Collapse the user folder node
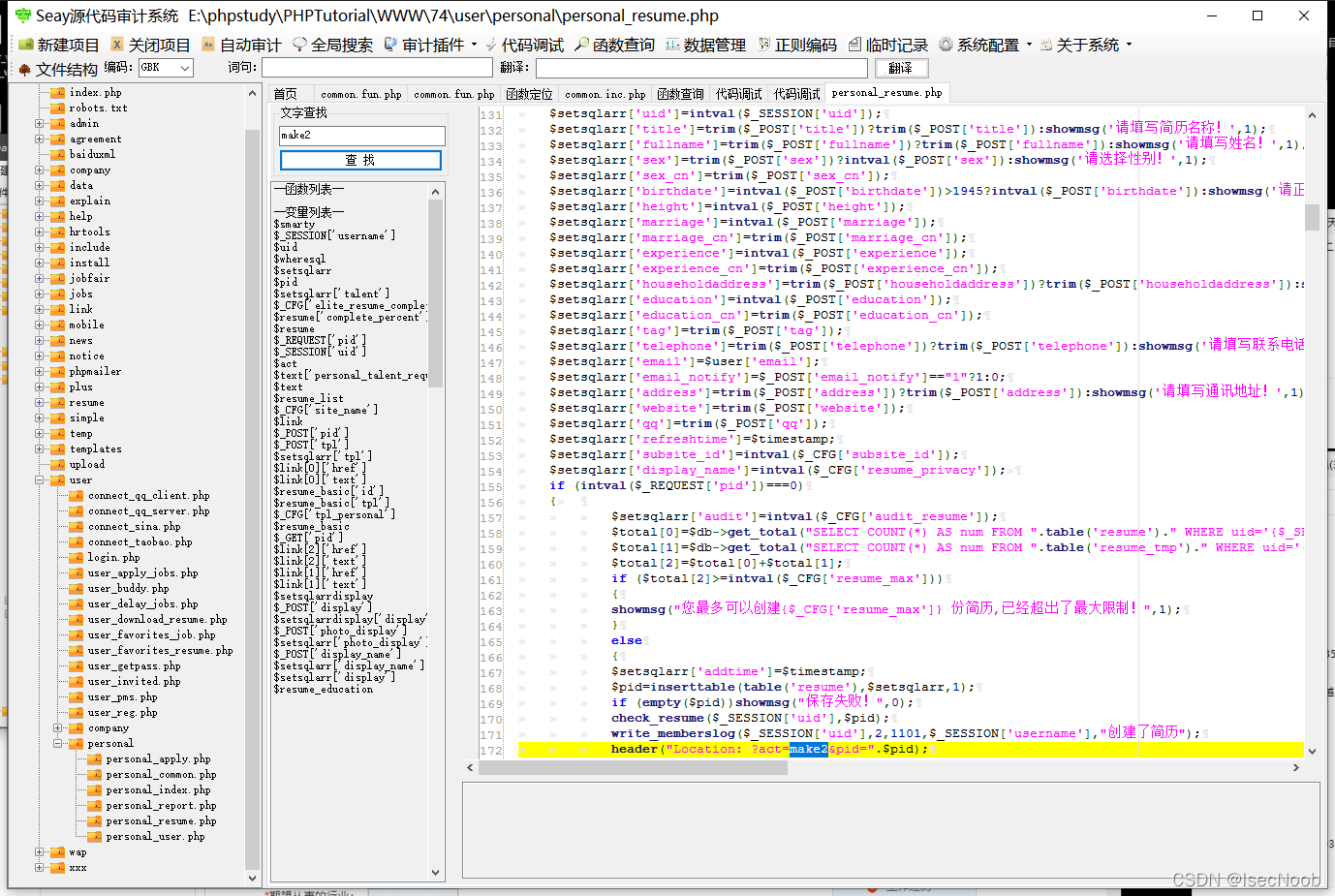This screenshot has width=1335, height=896. coord(40,480)
